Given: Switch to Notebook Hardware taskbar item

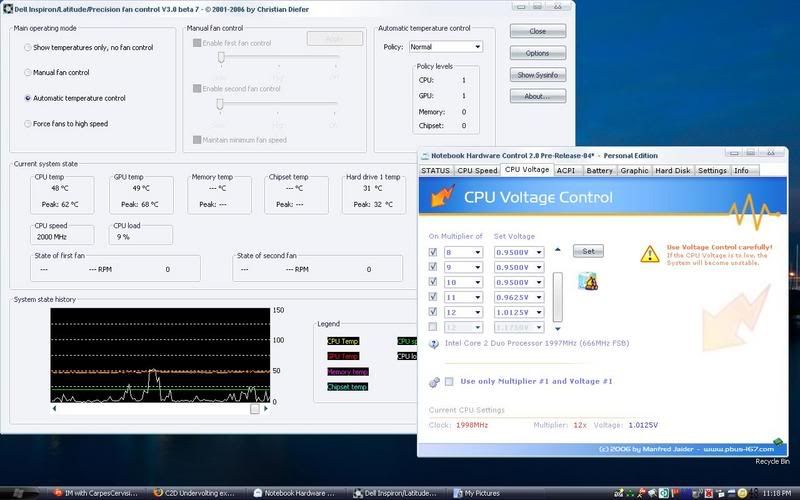Looking at the screenshot, I should point(294,493).
